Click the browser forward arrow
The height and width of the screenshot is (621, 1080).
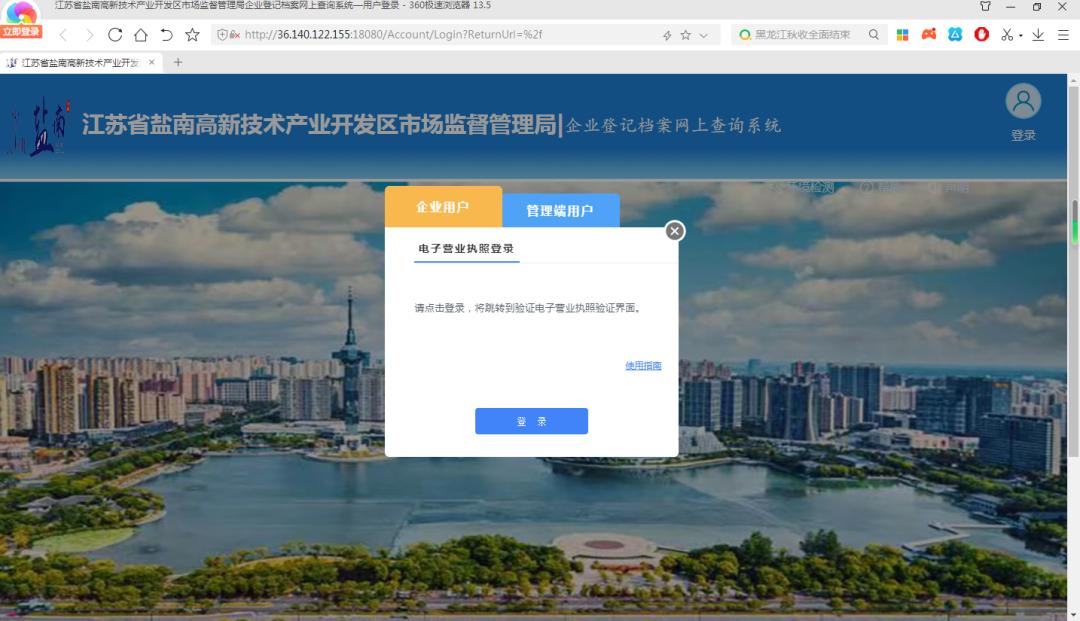(89, 35)
